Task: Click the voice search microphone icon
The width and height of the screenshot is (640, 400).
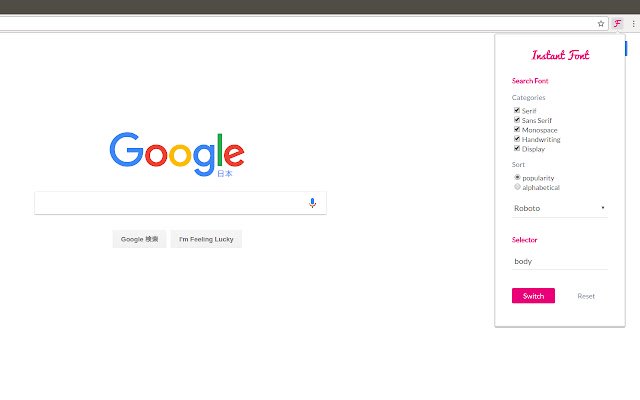Action: [x=312, y=203]
